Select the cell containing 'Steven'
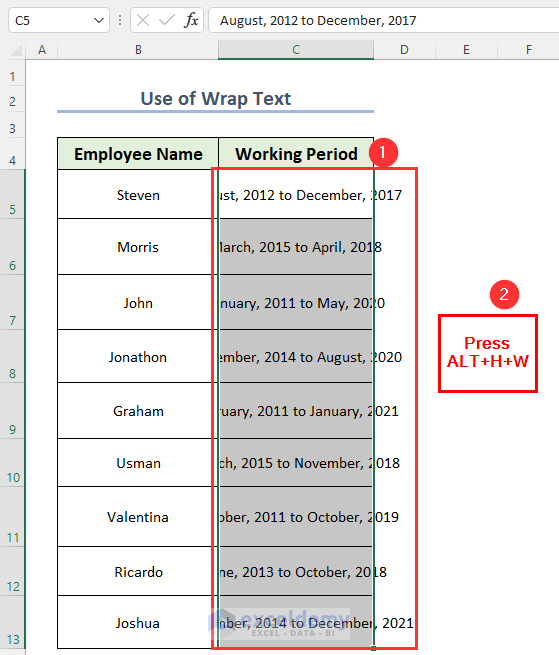559x655 pixels. click(138, 194)
